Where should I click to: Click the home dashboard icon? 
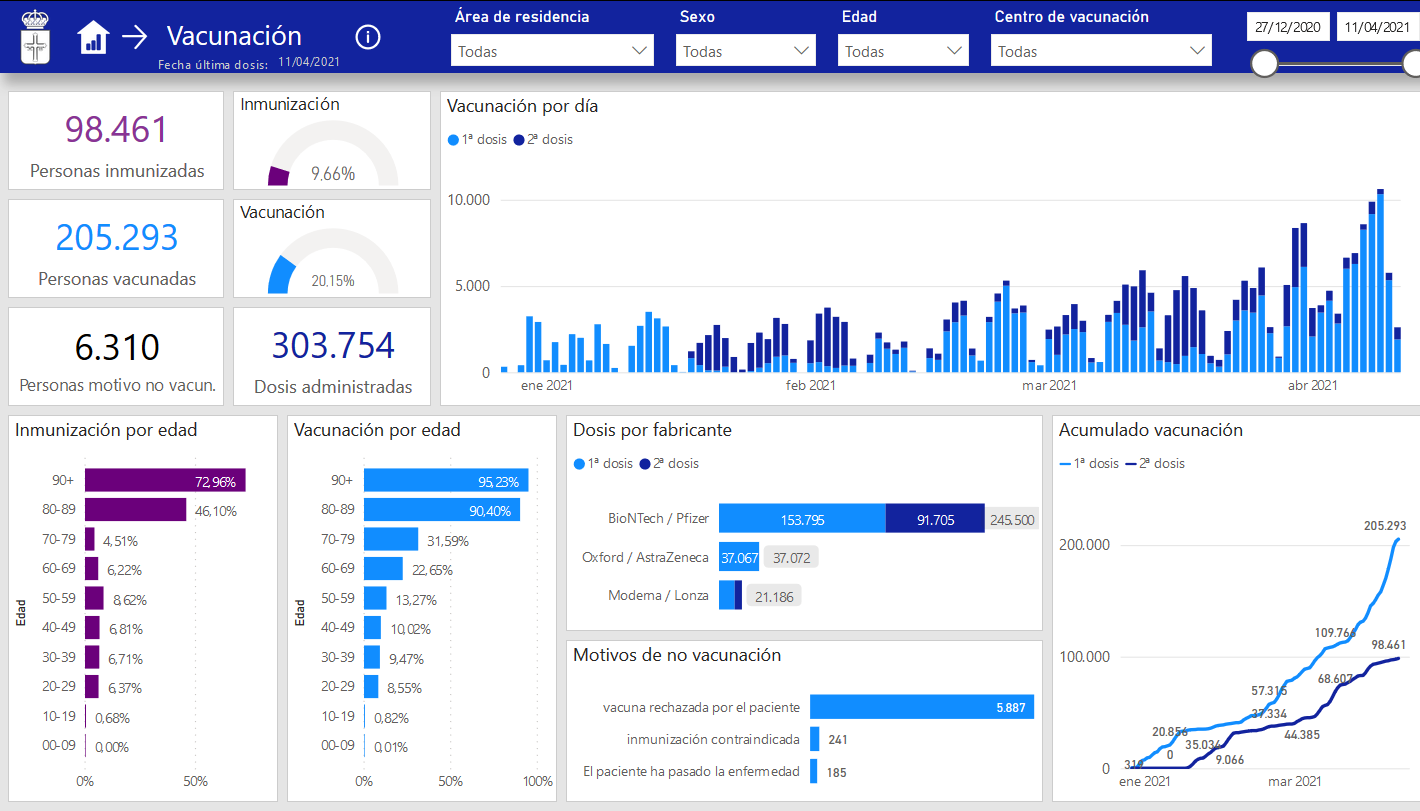[x=93, y=38]
